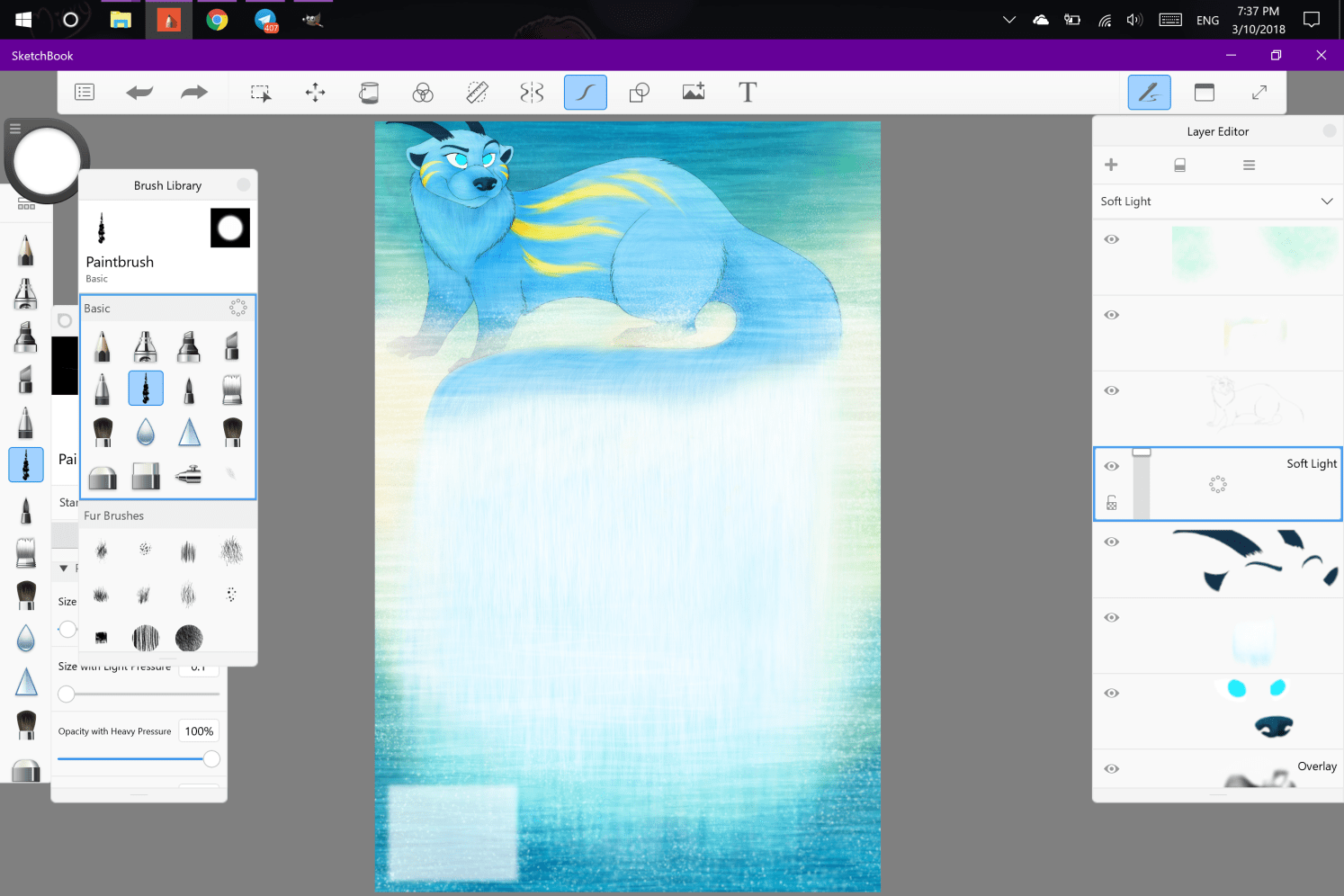This screenshot has width=1344, height=896.
Task: Click the Opacity with Heavy Pressure slider handle
Action: 211,759
